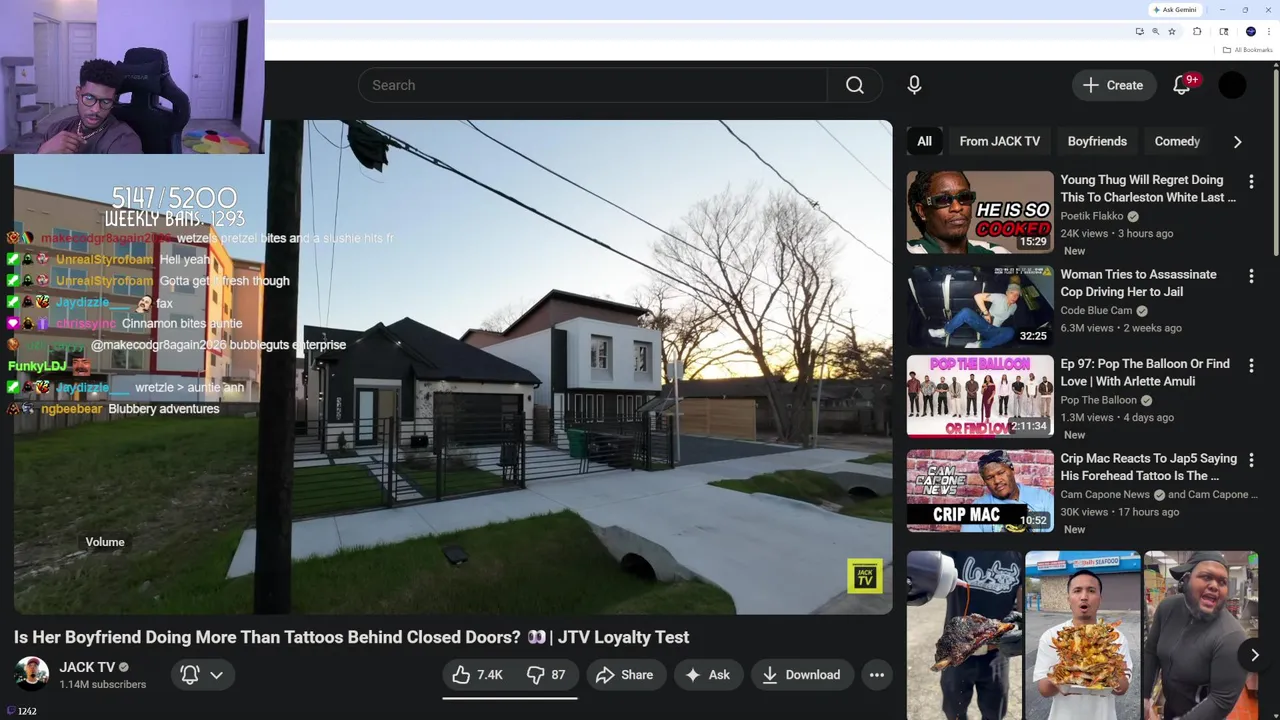Open options for Woman Tries to Assassinate video
Screen dimensions: 1280x720
click(1251, 275)
